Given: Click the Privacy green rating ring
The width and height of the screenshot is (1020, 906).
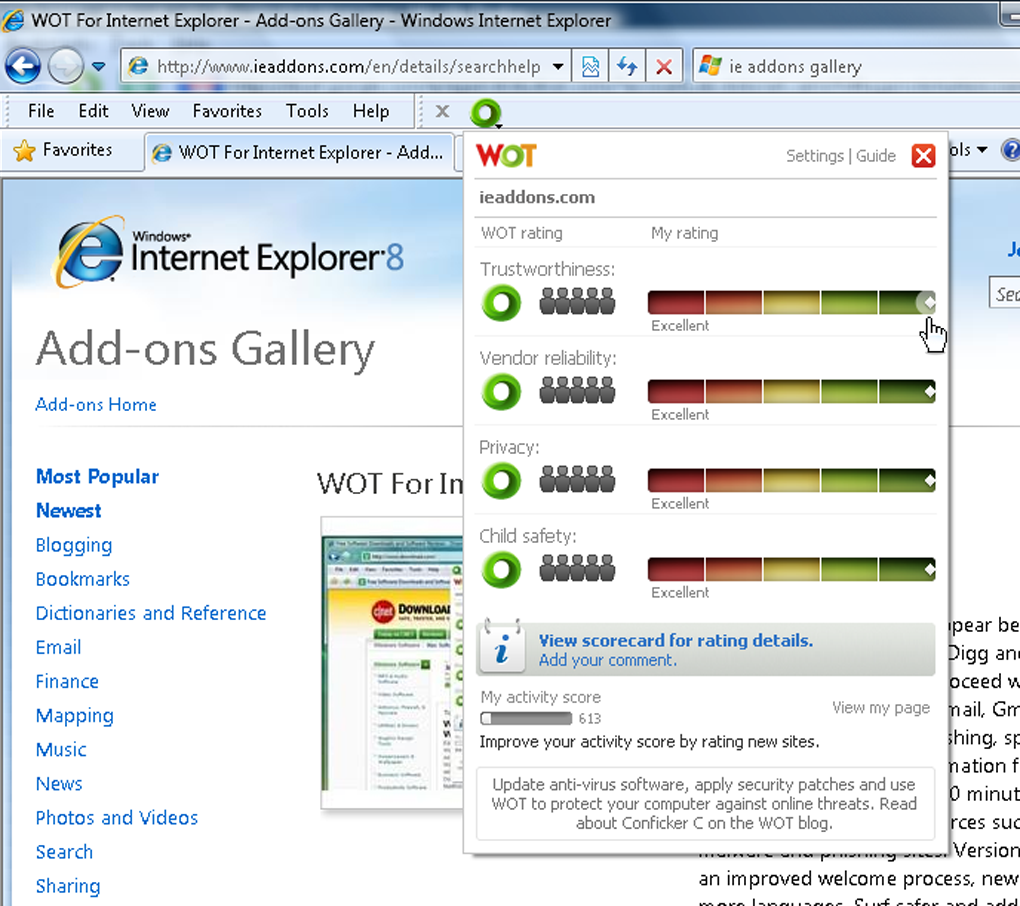Looking at the screenshot, I should point(502,481).
